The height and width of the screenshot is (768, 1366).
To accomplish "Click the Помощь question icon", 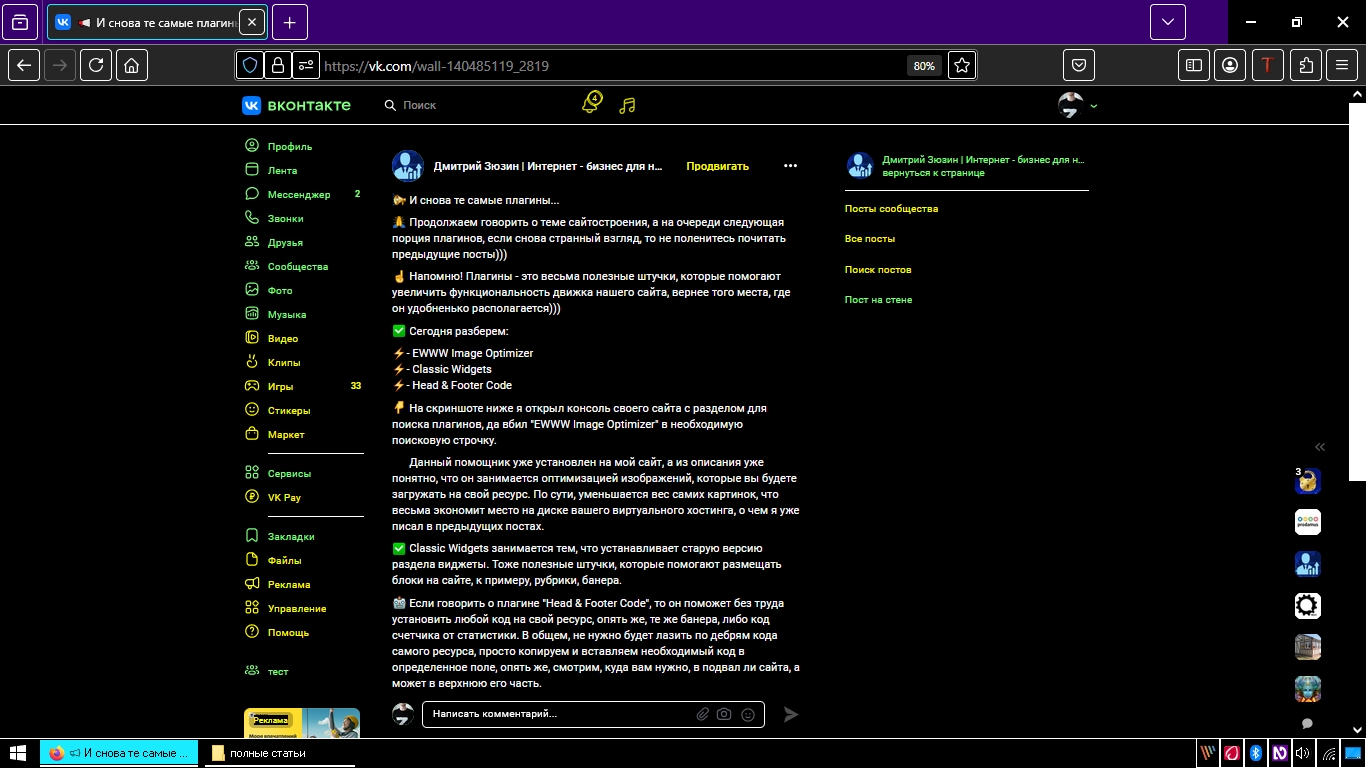I will [x=252, y=632].
